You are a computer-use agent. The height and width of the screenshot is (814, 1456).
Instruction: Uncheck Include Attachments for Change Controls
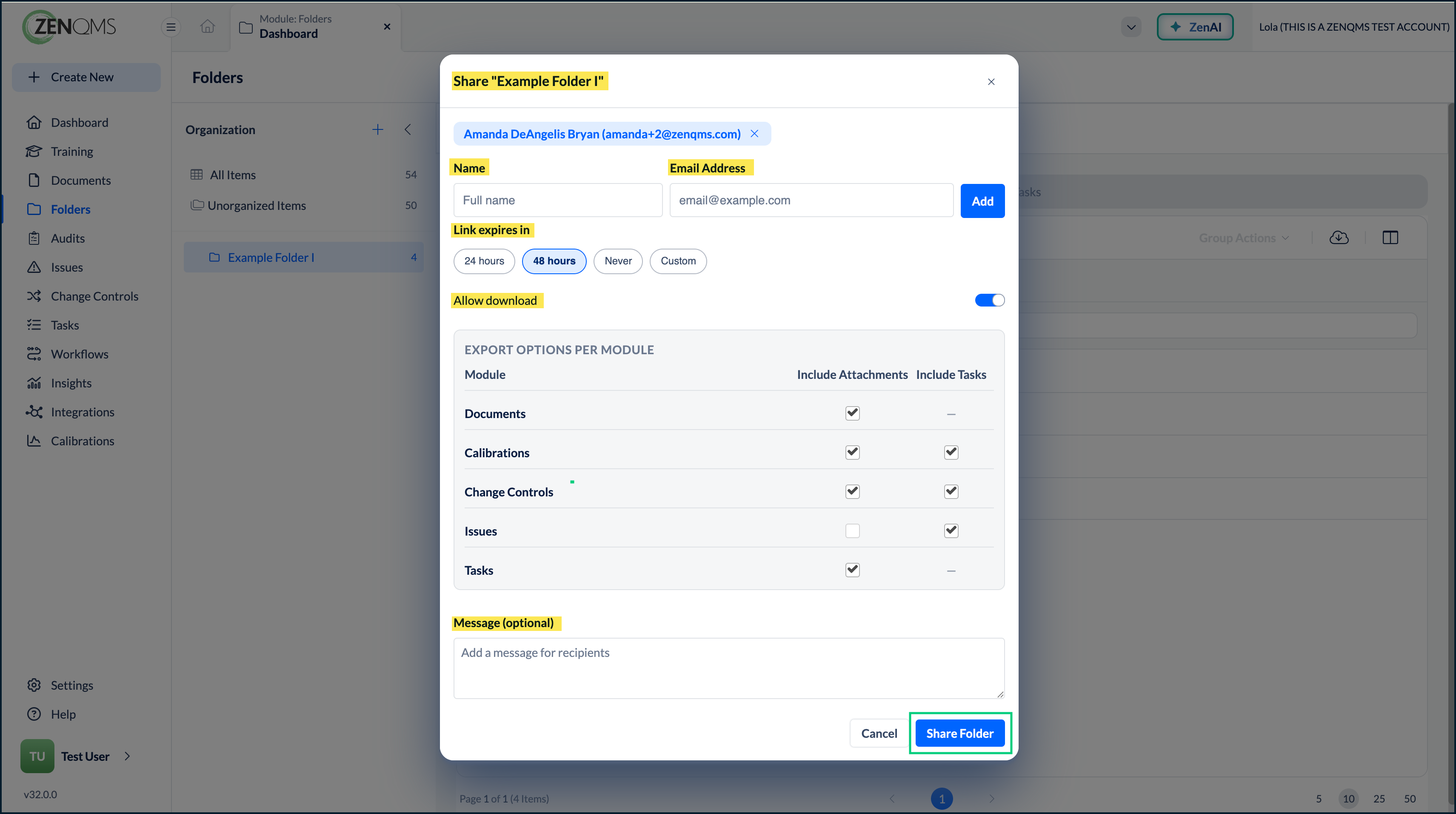[852, 491]
